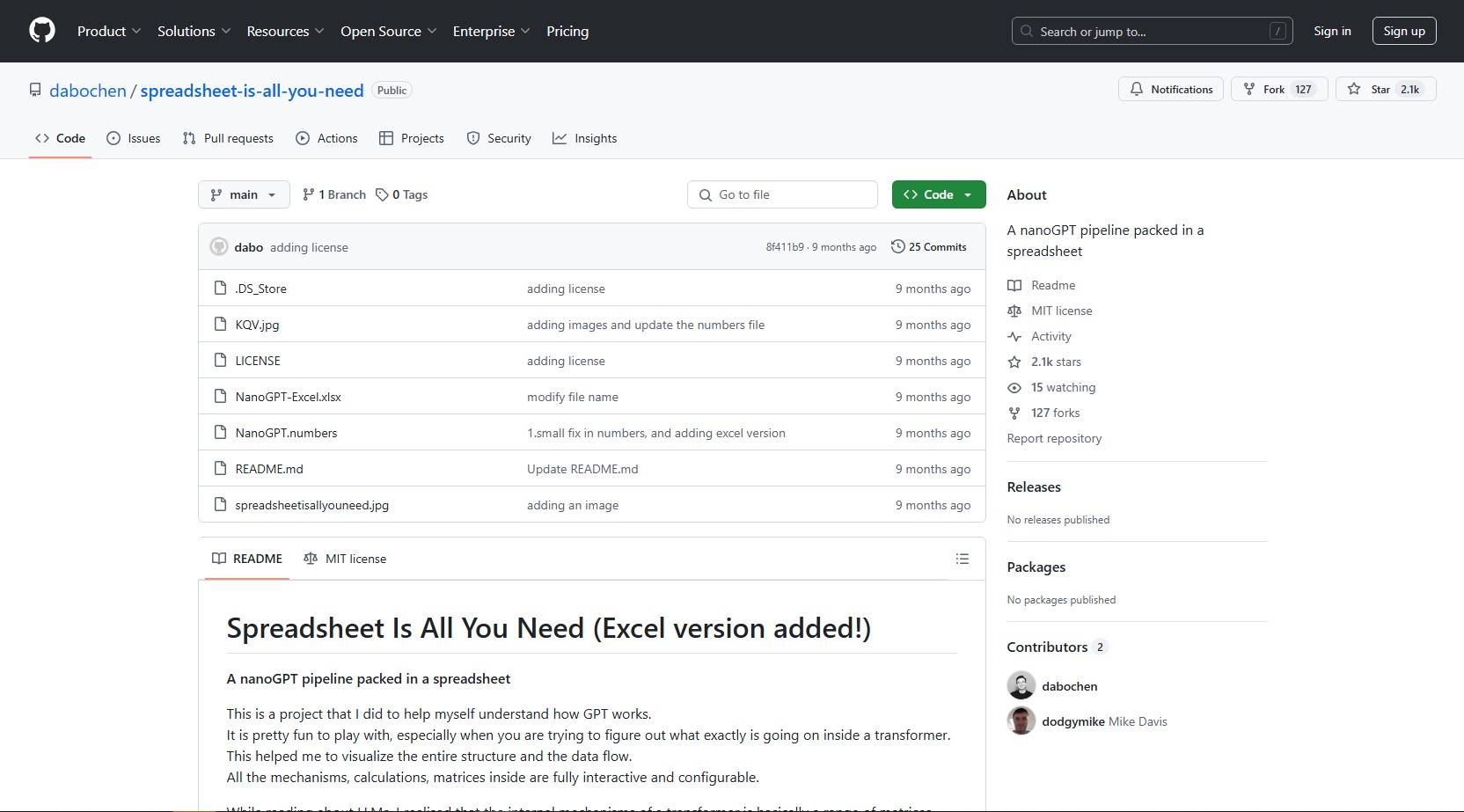Click the Sign up button
Image resolution: width=1464 pixels, height=812 pixels.
point(1403,32)
